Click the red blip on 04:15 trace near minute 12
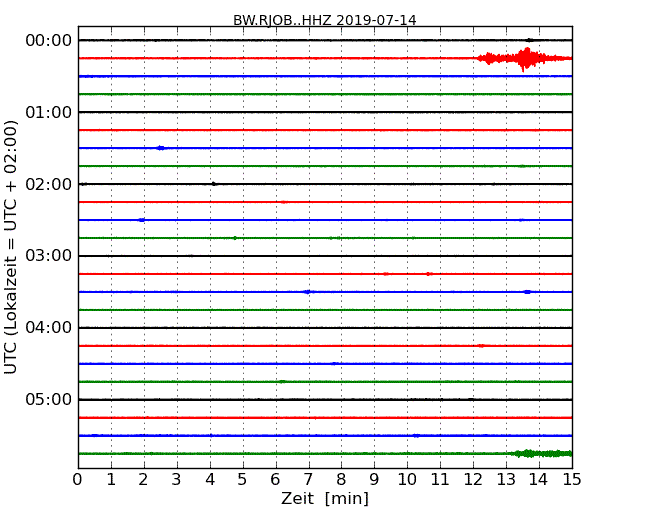This screenshot has width=650, height=520. [481, 346]
